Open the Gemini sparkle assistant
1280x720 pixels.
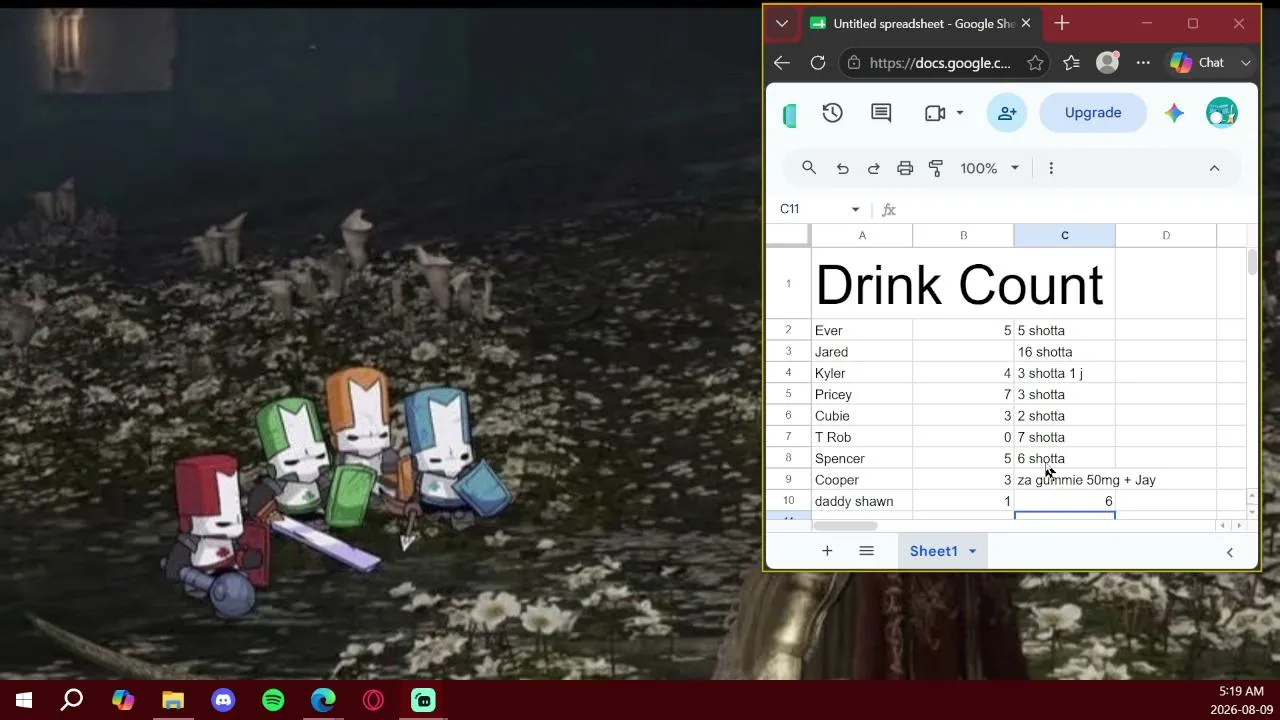[1174, 113]
